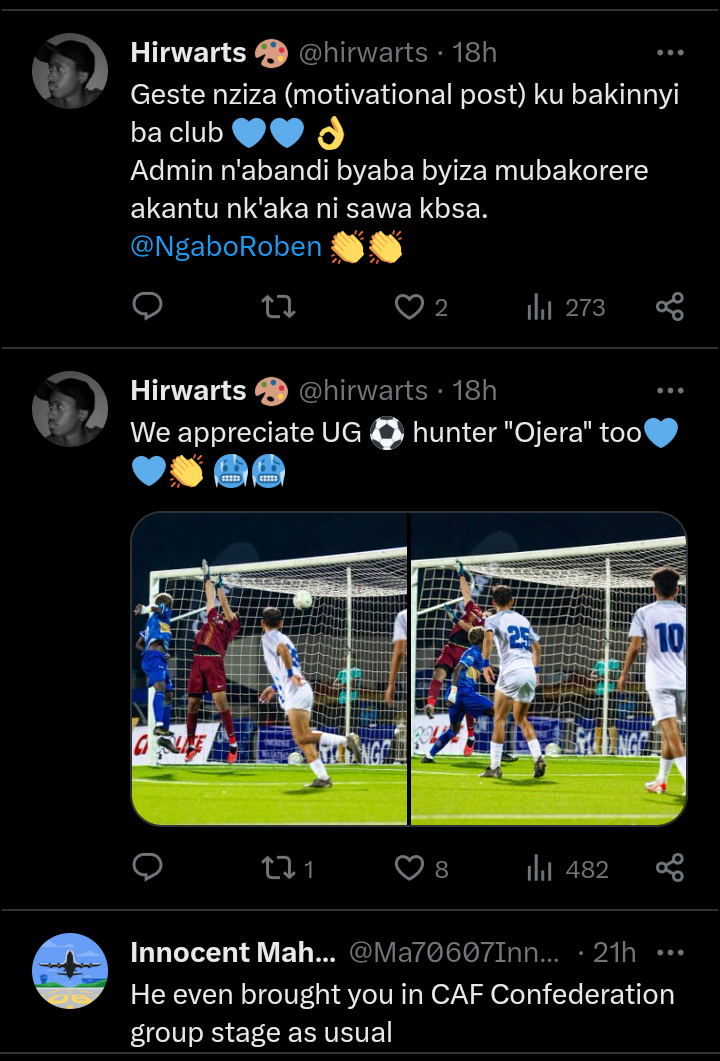The image size is (720, 1061).
Task: Open more options on Innocent Mah tweet
Action: pos(669,953)
